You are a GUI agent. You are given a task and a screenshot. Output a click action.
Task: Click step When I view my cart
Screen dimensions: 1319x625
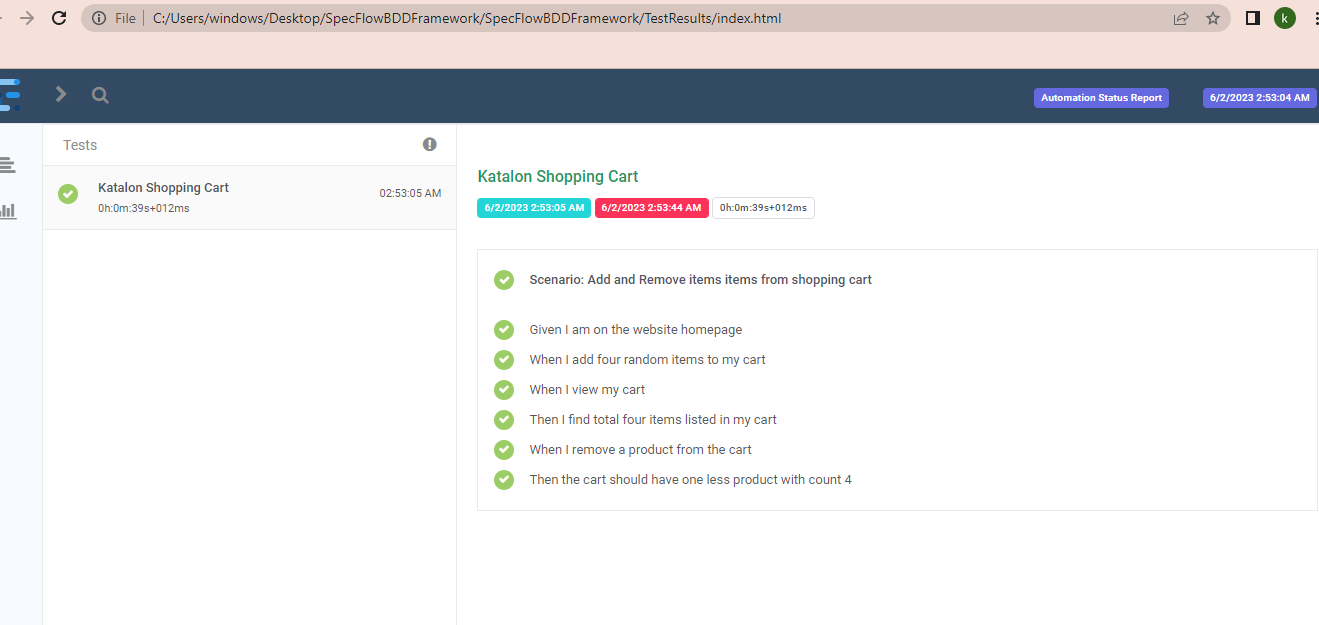pyautogui.click(x=588, y=390)
